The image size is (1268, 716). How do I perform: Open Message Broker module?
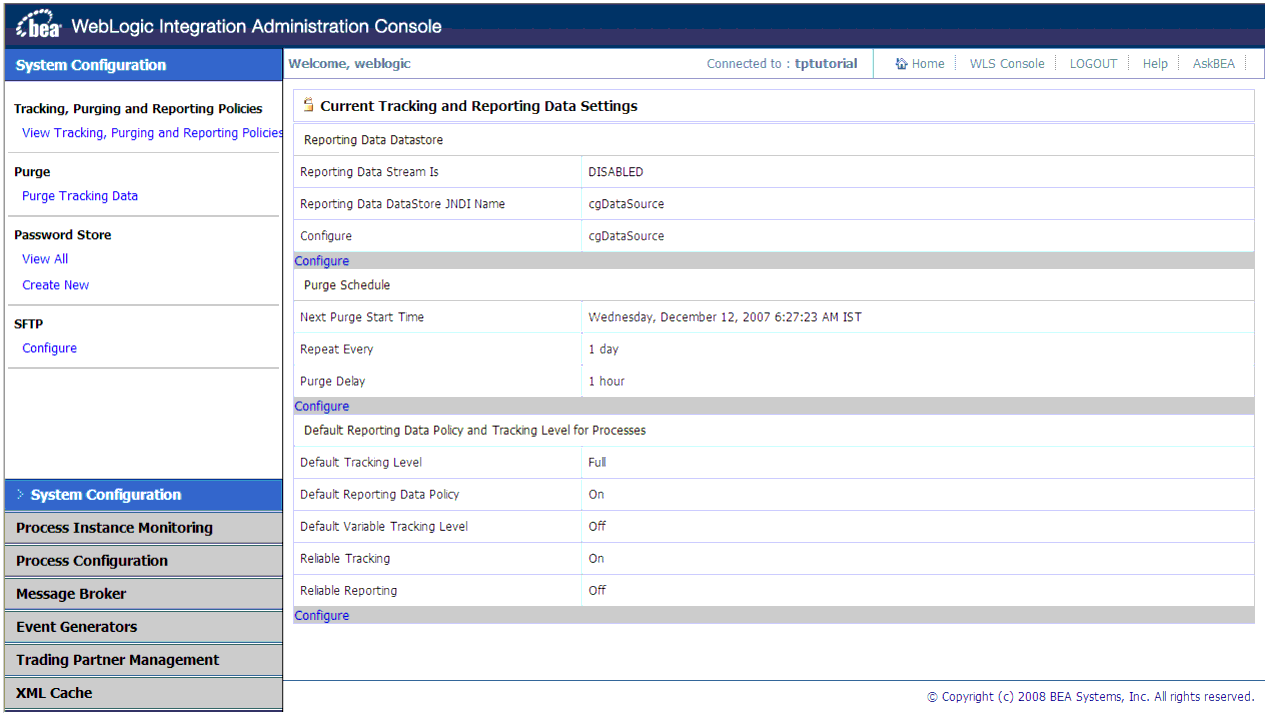(144, 594)
